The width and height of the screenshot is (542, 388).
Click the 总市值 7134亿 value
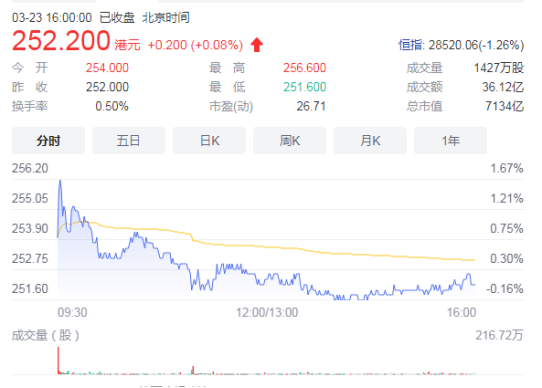pyautogui.click(x=504, y=106)
